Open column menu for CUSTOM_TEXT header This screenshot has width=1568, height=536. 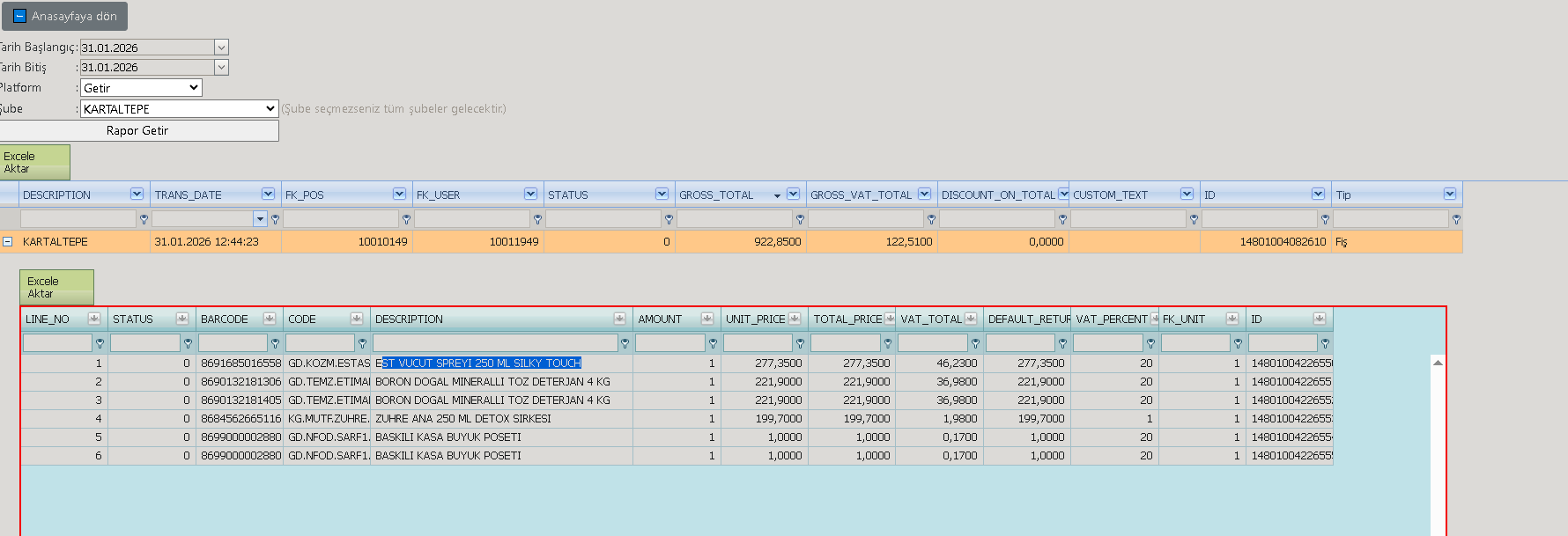click(1187, 194)
